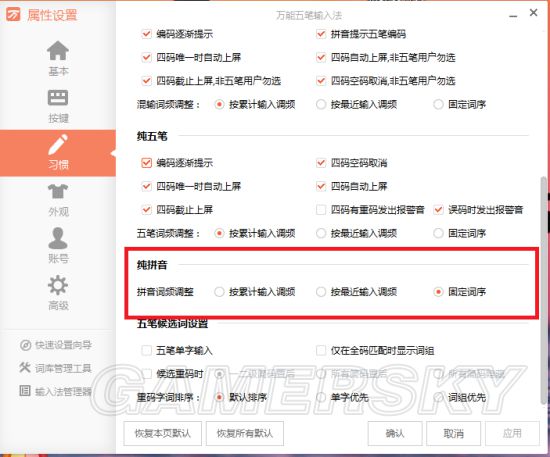Toggle 四码自动上屏,非五笔用户勿选 checkbox

(321, 58)
